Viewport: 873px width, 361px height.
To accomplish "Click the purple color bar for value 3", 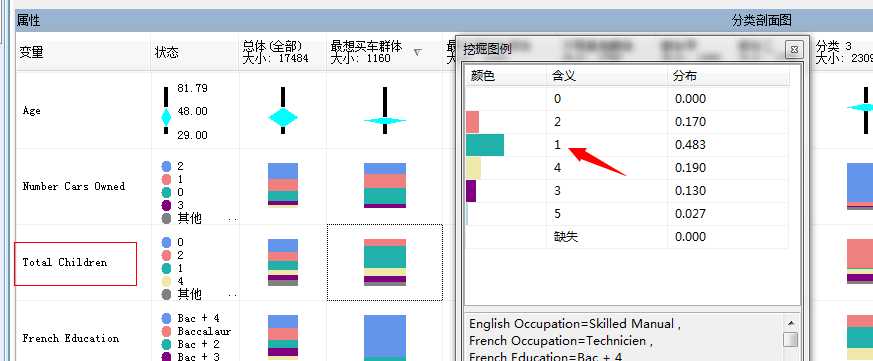I will (471, 191).
